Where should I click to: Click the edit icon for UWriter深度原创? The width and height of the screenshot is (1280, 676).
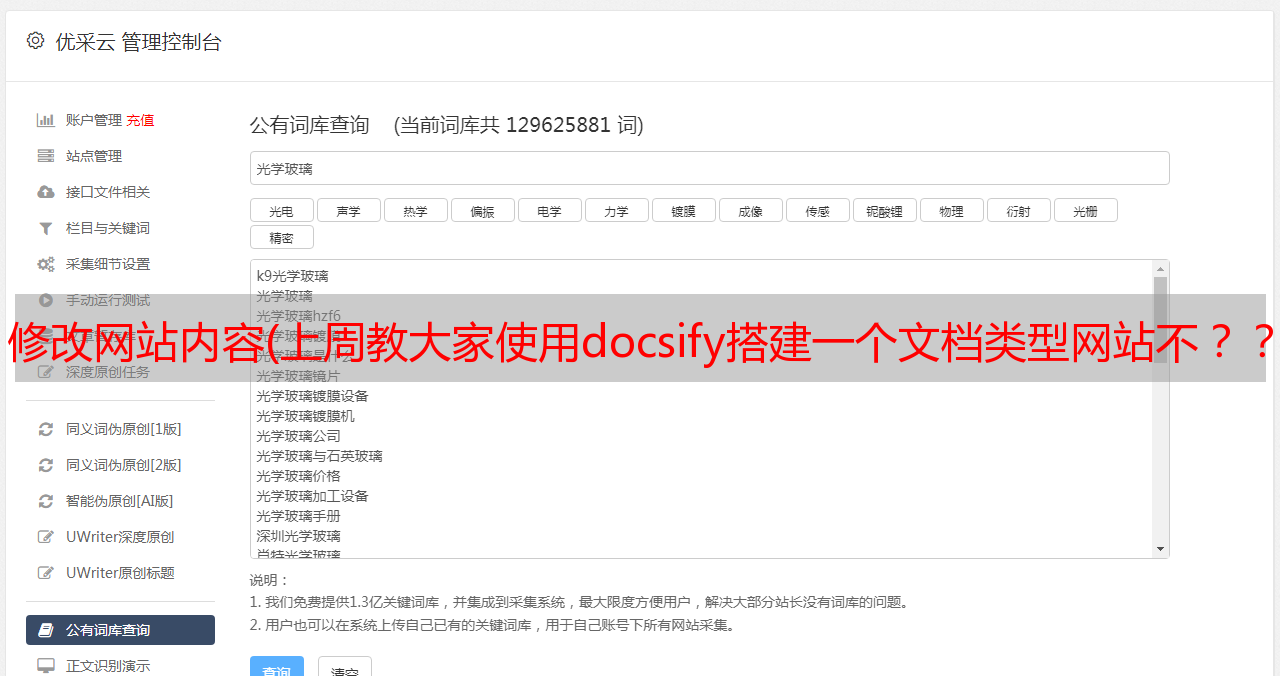(46, 537)
